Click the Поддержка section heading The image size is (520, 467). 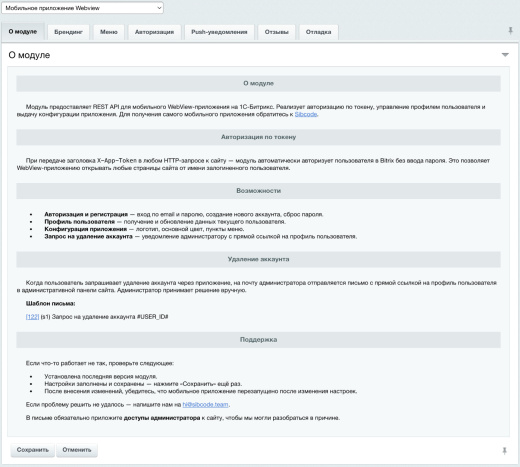point(258,340)
